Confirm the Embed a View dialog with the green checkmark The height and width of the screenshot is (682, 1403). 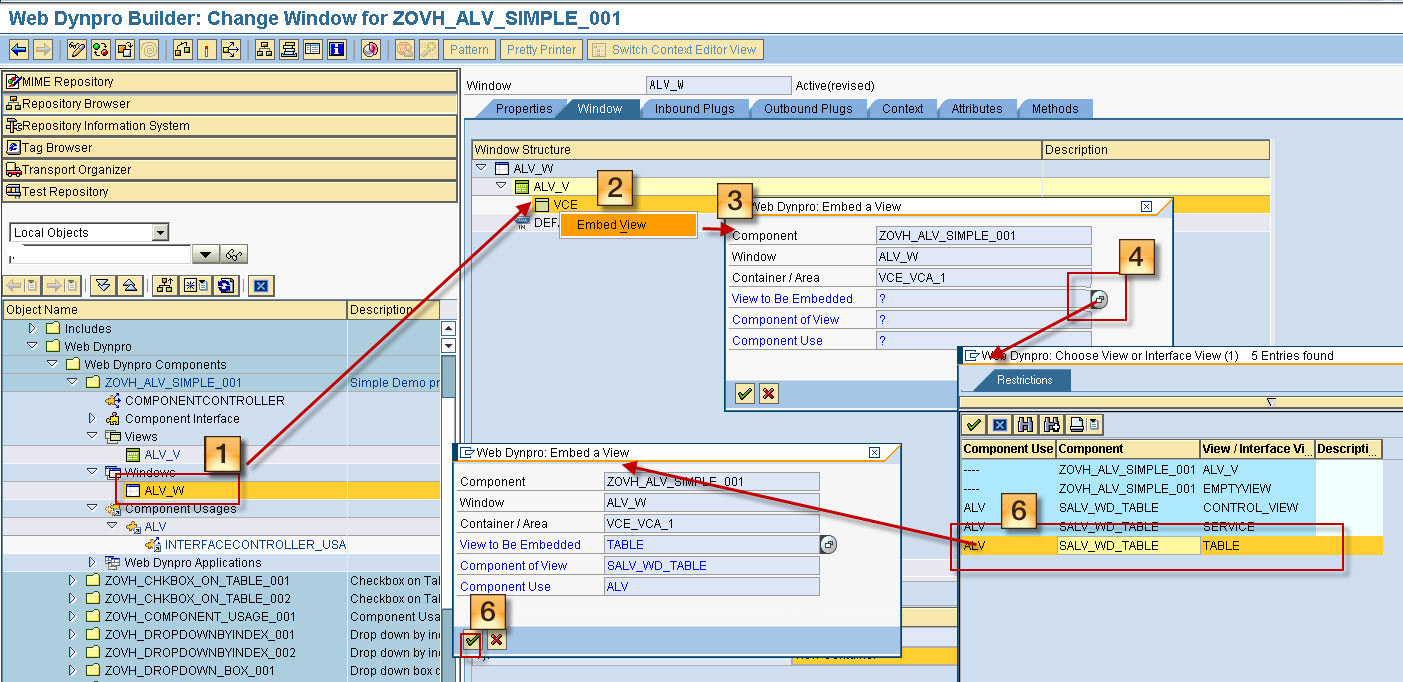click(470, 640)
